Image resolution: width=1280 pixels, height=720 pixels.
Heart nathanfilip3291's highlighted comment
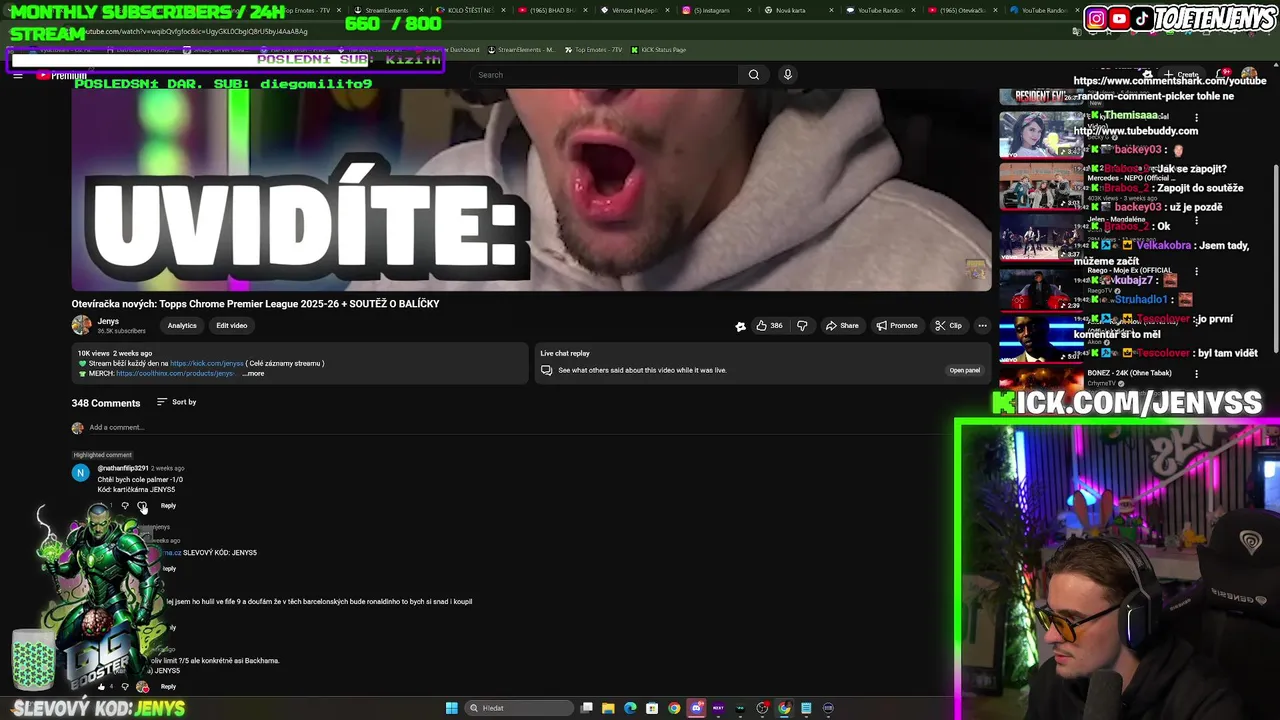click(142, 506)
